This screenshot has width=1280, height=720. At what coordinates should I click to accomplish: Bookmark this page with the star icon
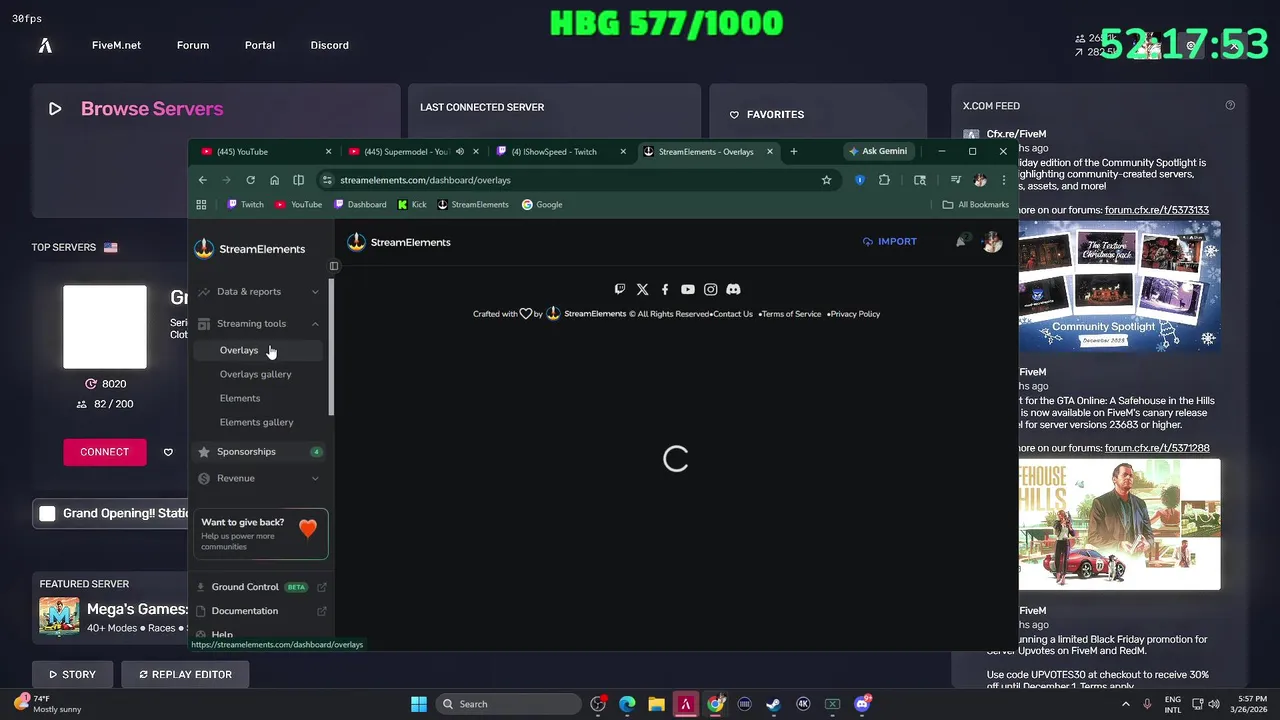(x=826, y=180)
